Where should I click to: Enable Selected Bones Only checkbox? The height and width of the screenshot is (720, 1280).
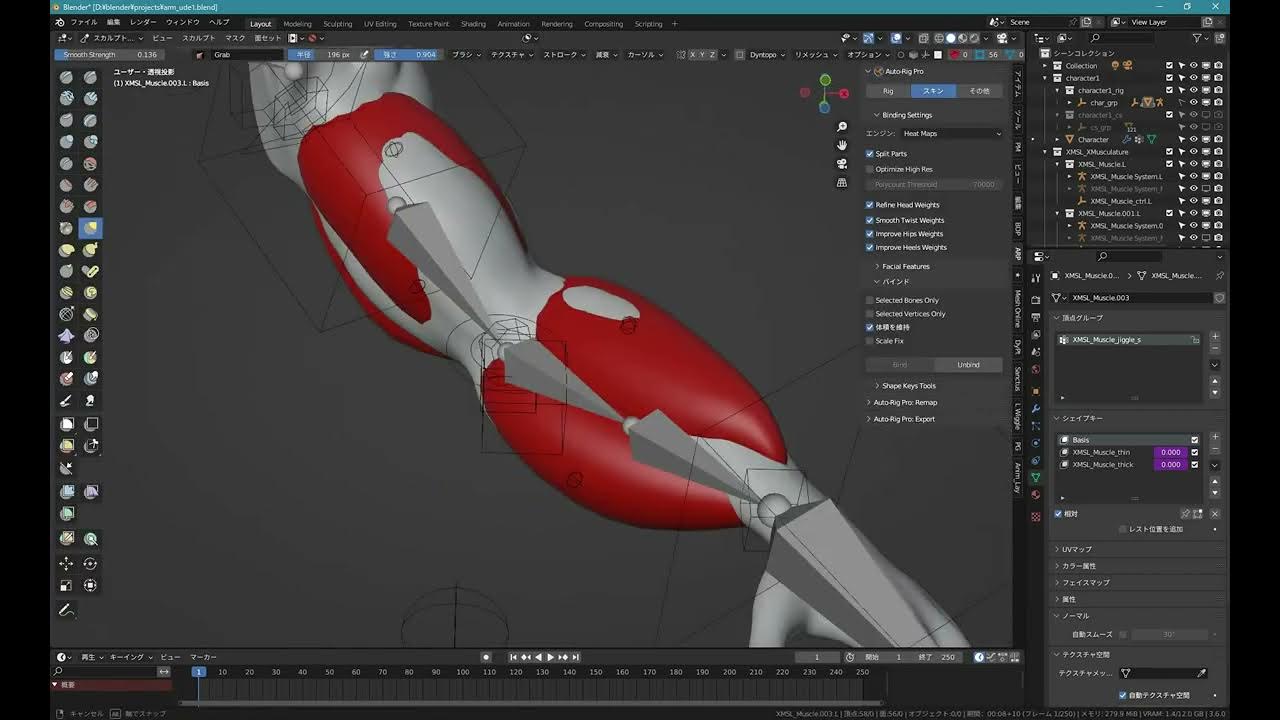870,300
